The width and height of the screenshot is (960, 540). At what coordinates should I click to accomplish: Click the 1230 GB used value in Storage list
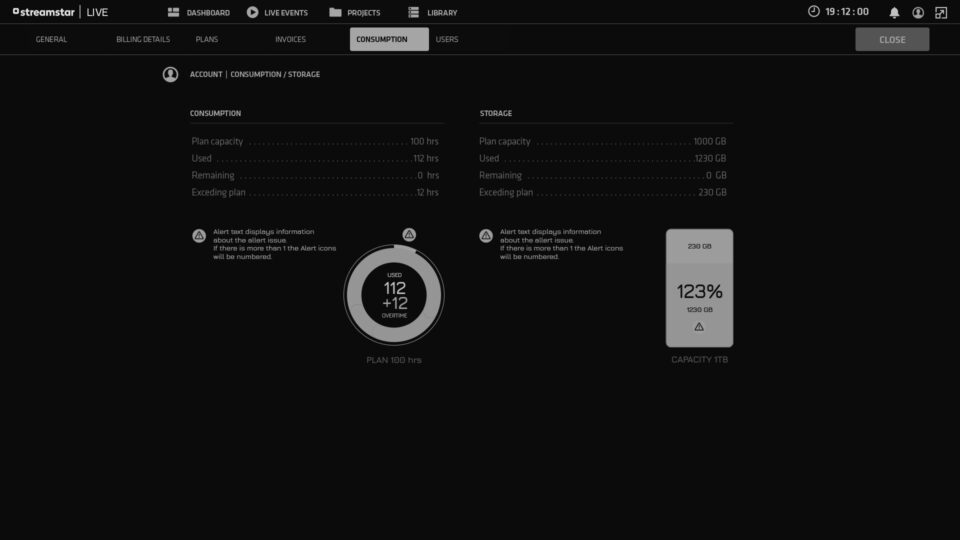pos(710,159)
